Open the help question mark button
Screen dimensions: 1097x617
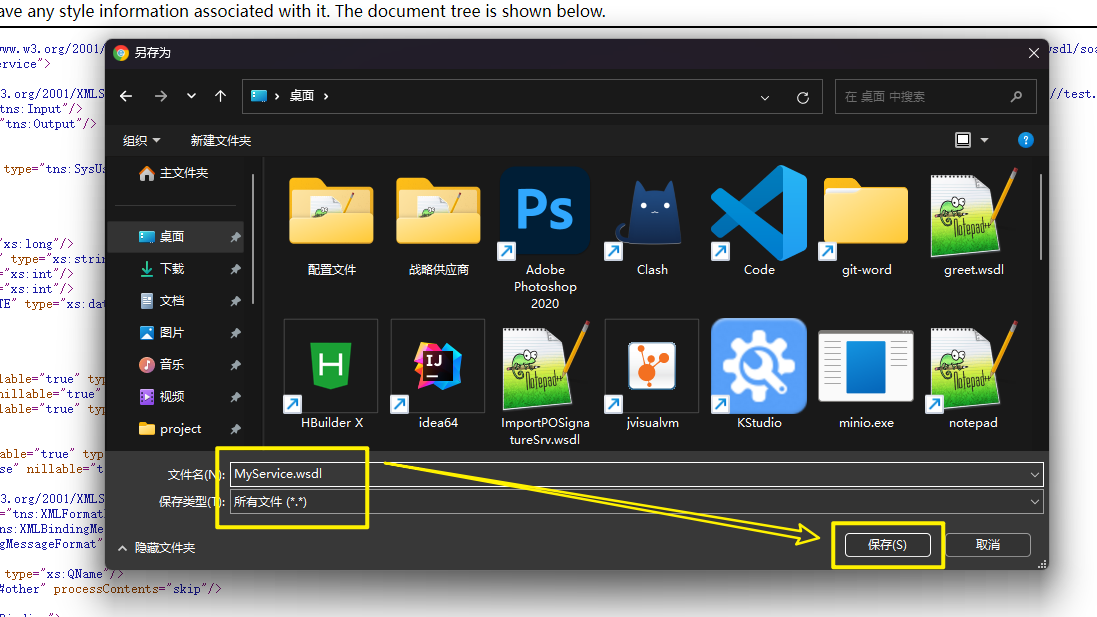pyautogui.click(x=1025, y=140)
